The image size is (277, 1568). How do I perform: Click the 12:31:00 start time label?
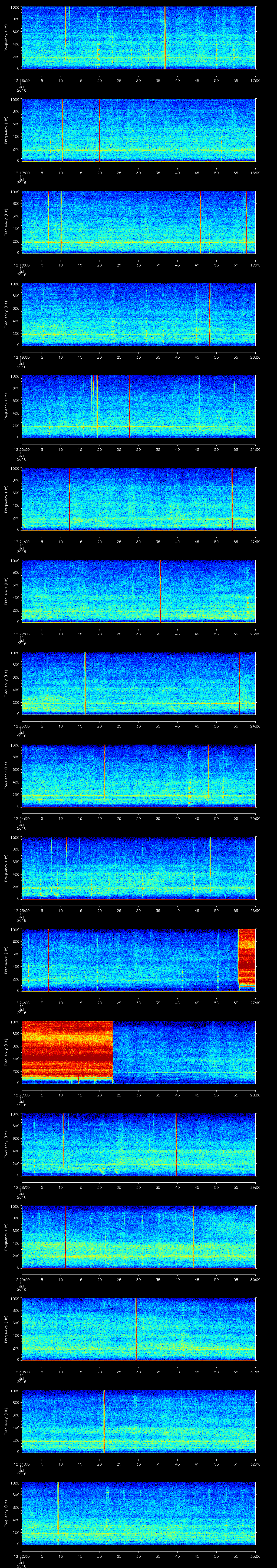(x=21, y=1463)
